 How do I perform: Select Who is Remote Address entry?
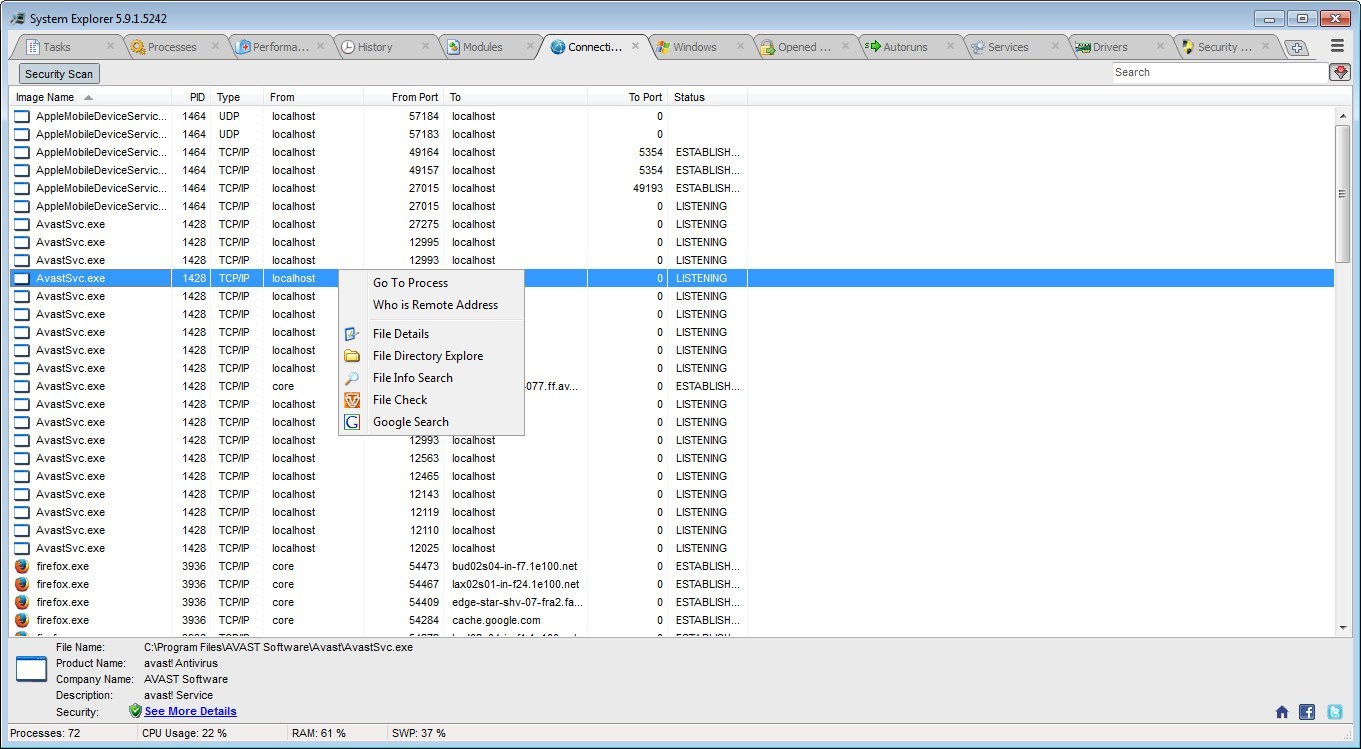point(431,305)
